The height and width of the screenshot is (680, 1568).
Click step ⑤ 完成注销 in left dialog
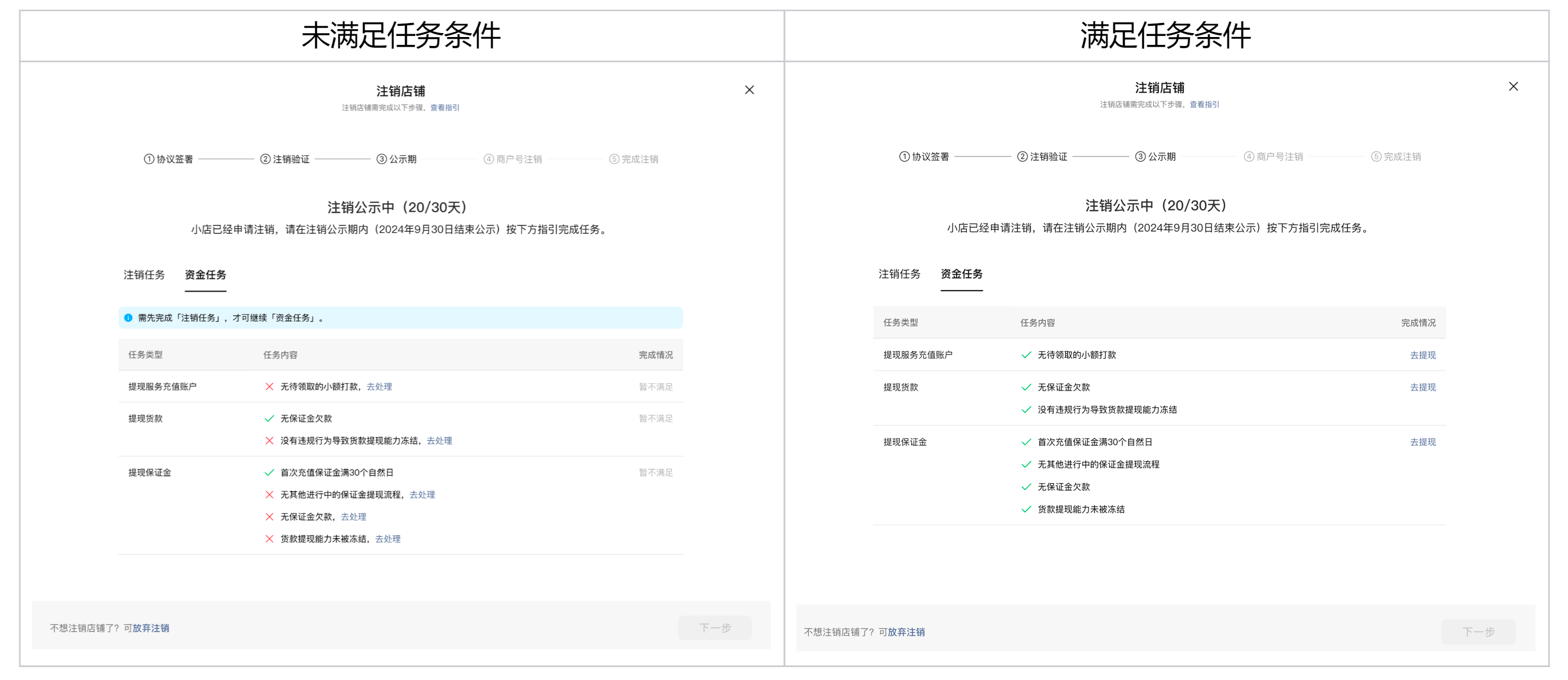pyautogui.click(x=633, y=159)
